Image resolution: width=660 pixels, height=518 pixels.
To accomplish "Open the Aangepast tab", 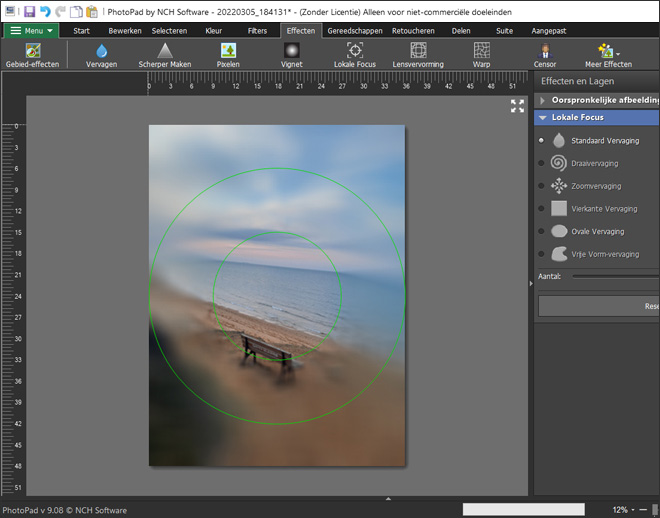I will point(548,31).
